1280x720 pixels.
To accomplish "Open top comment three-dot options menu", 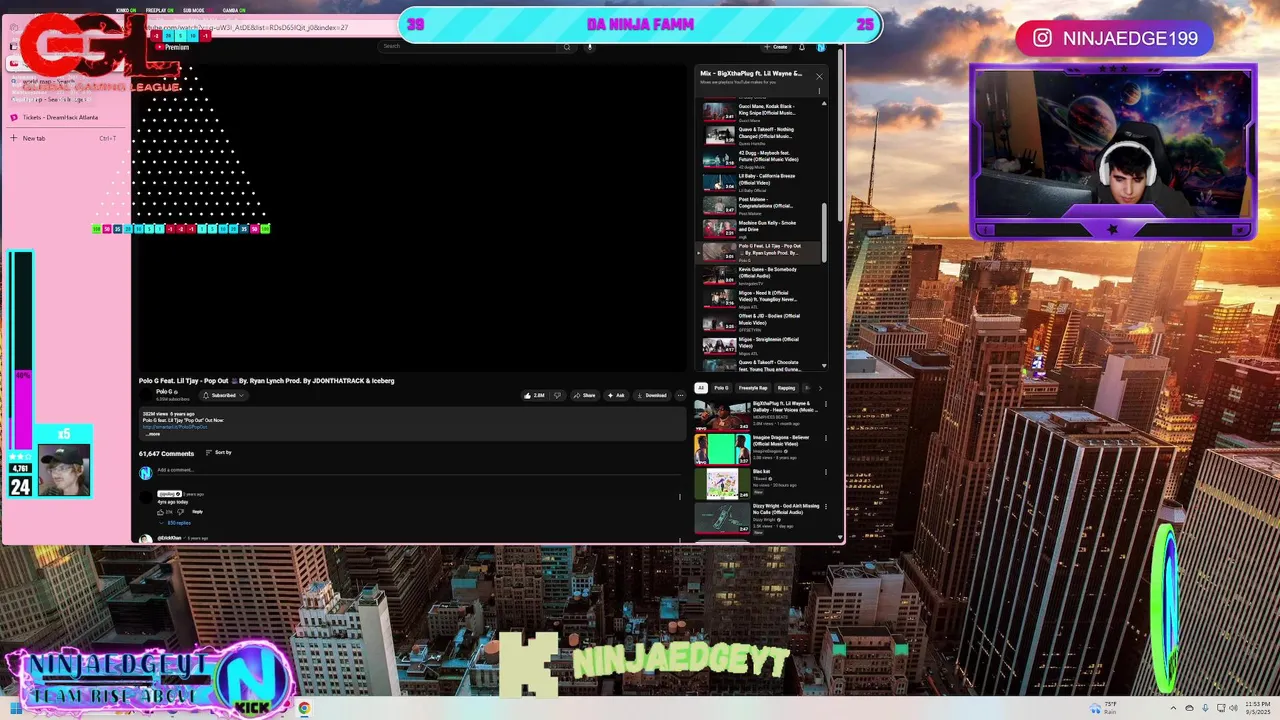I will click(680, 497).
